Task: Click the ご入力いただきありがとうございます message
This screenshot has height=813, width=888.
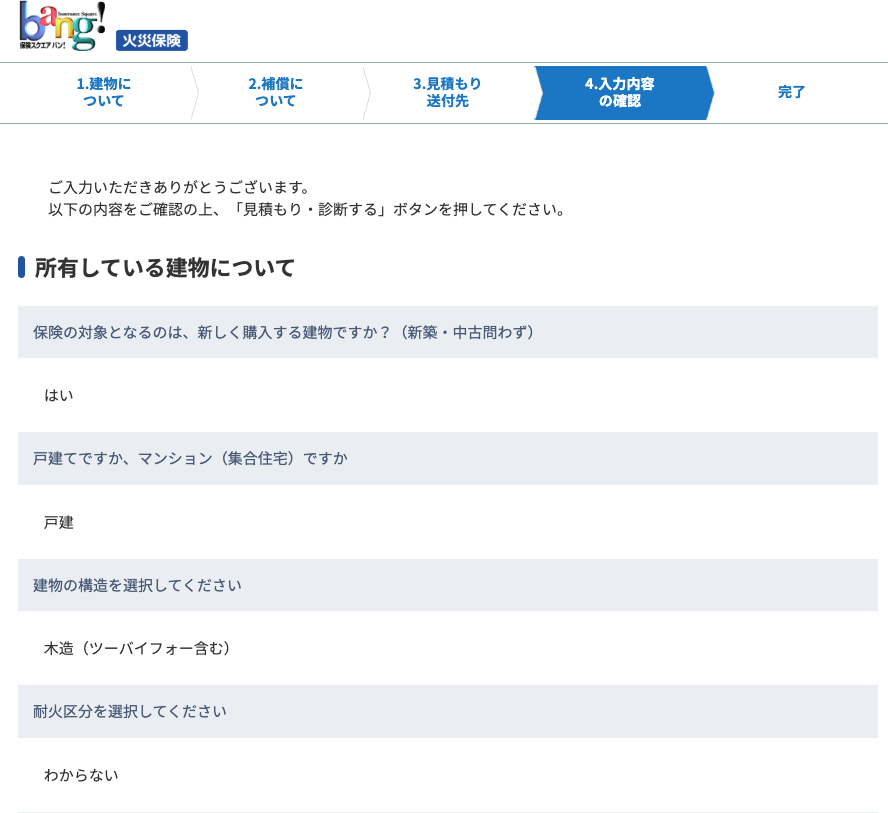Action: (180, 188)
